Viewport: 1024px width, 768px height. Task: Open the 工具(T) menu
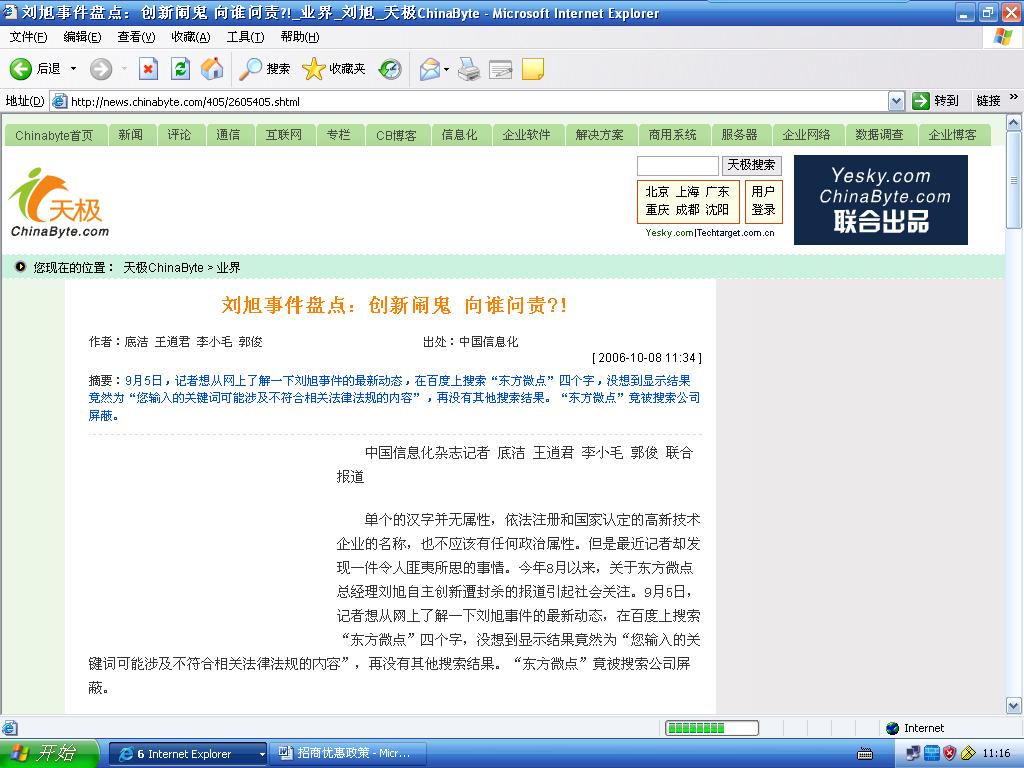(x=245, y=37)
